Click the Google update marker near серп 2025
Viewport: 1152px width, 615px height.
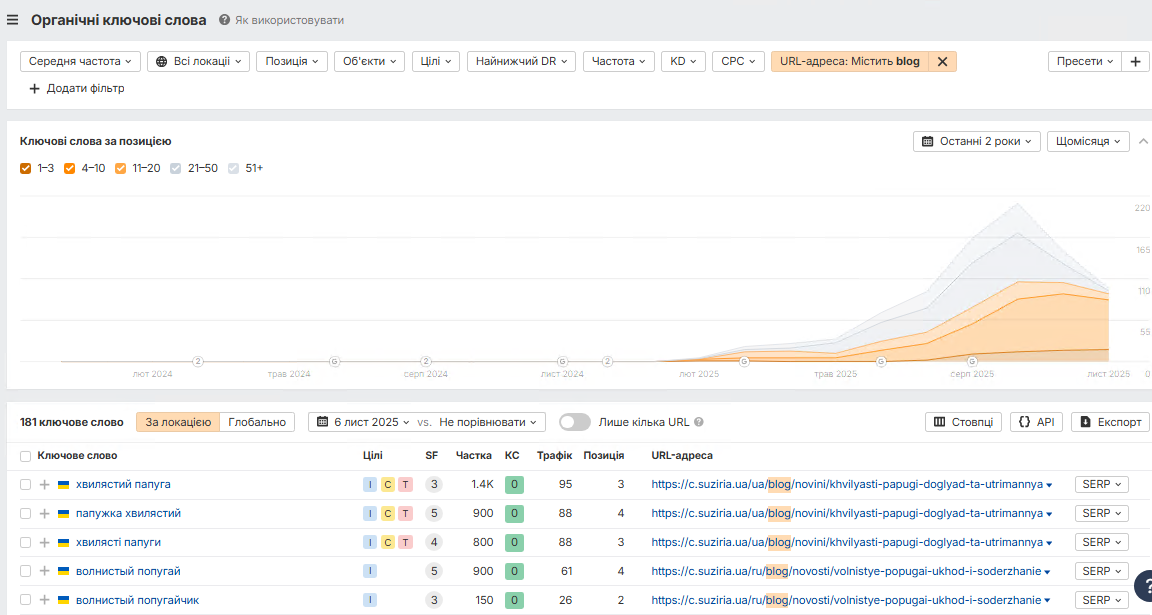(972, 362)
